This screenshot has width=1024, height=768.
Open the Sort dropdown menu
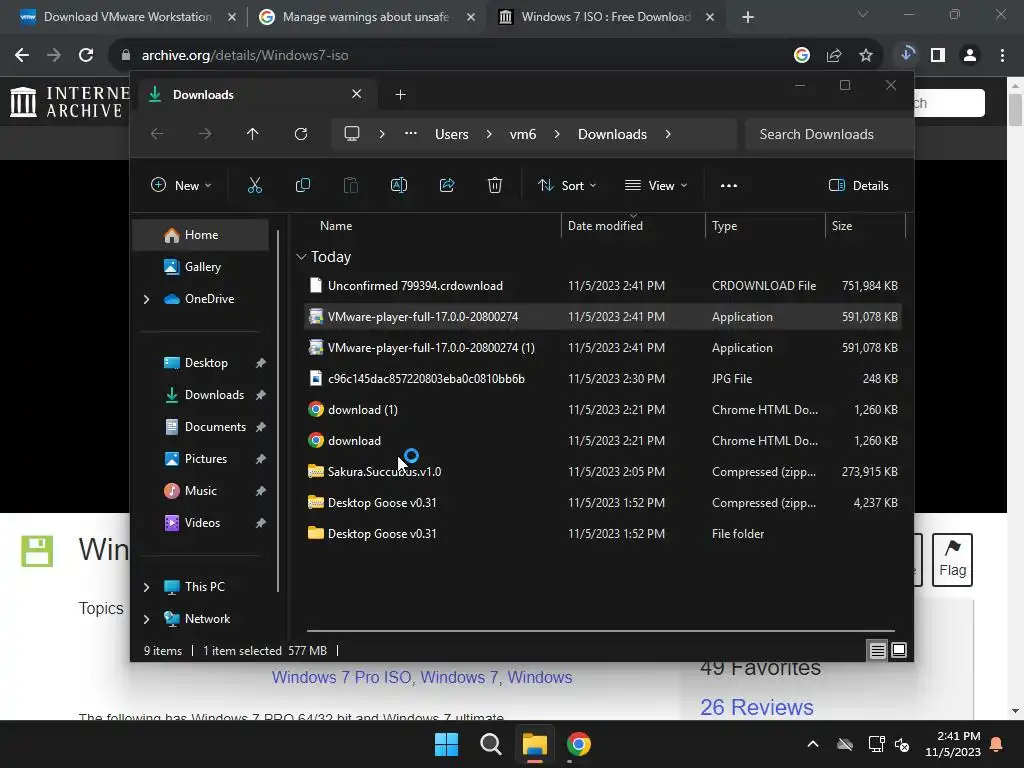[x=567, y=185]
